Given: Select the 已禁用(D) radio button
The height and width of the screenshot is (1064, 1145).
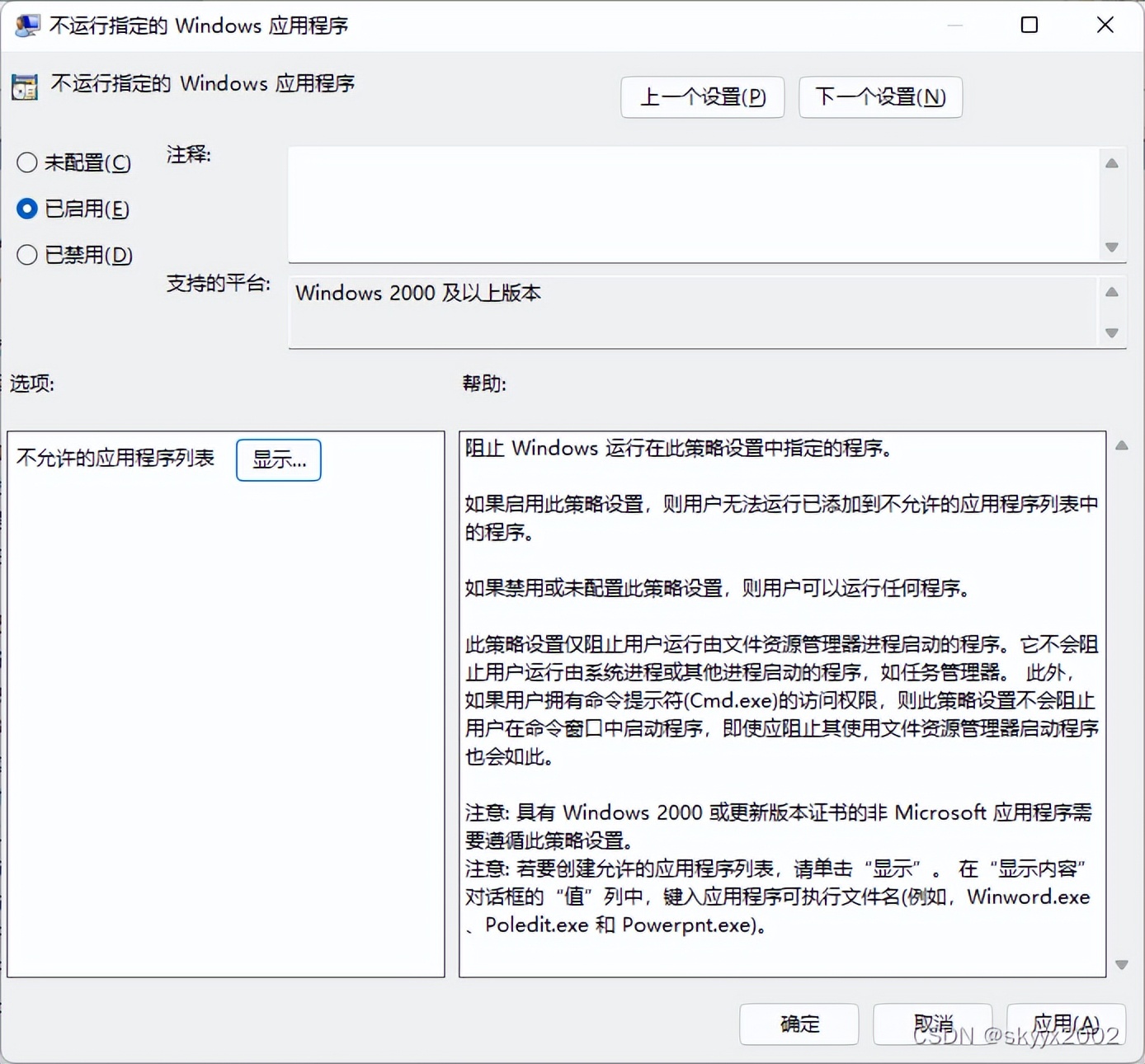Looking at the screenshot, I should pyautogui.click(x=27, y=255).
